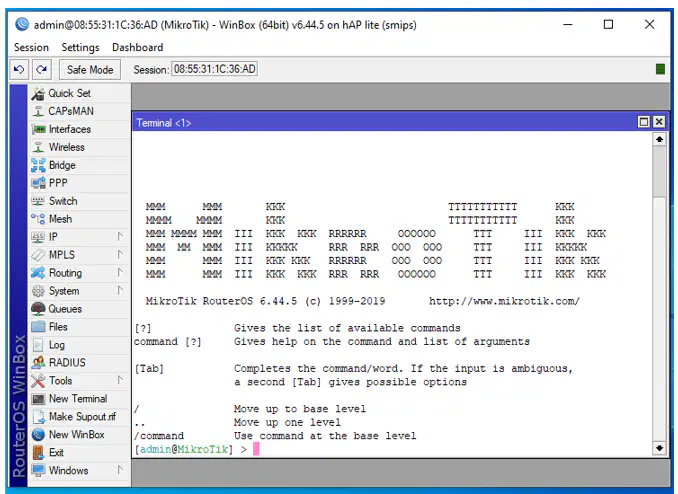Click the Queues icon
Image resolution: width=678 pixels, height=494 pixels.
click(x=38, y=309)
